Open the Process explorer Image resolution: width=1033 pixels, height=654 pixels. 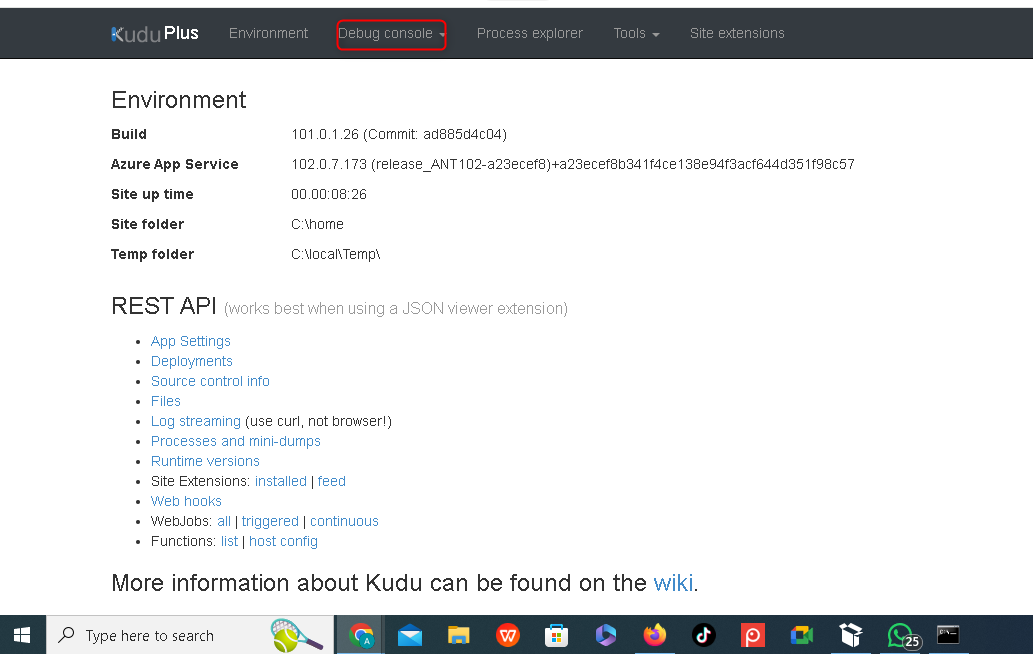pyautogui.click(x=529, y=33)
